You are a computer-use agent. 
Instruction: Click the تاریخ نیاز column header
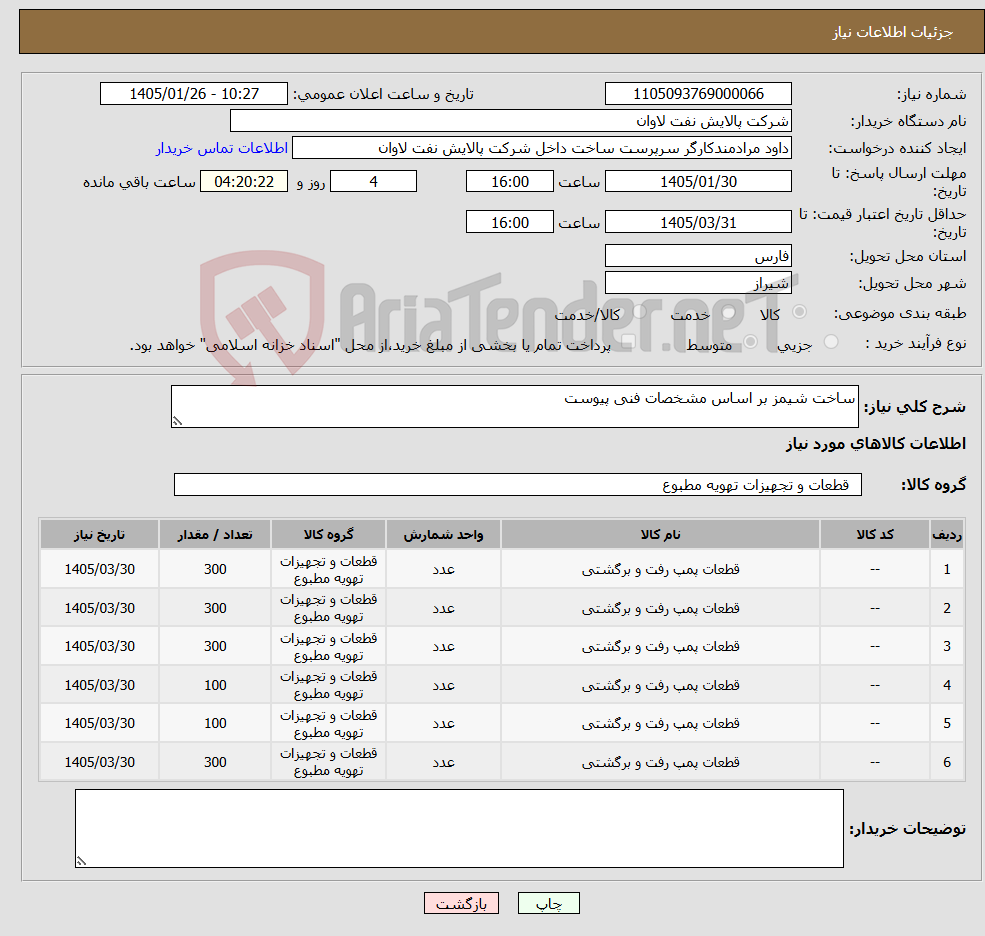(x=99, y=535)
